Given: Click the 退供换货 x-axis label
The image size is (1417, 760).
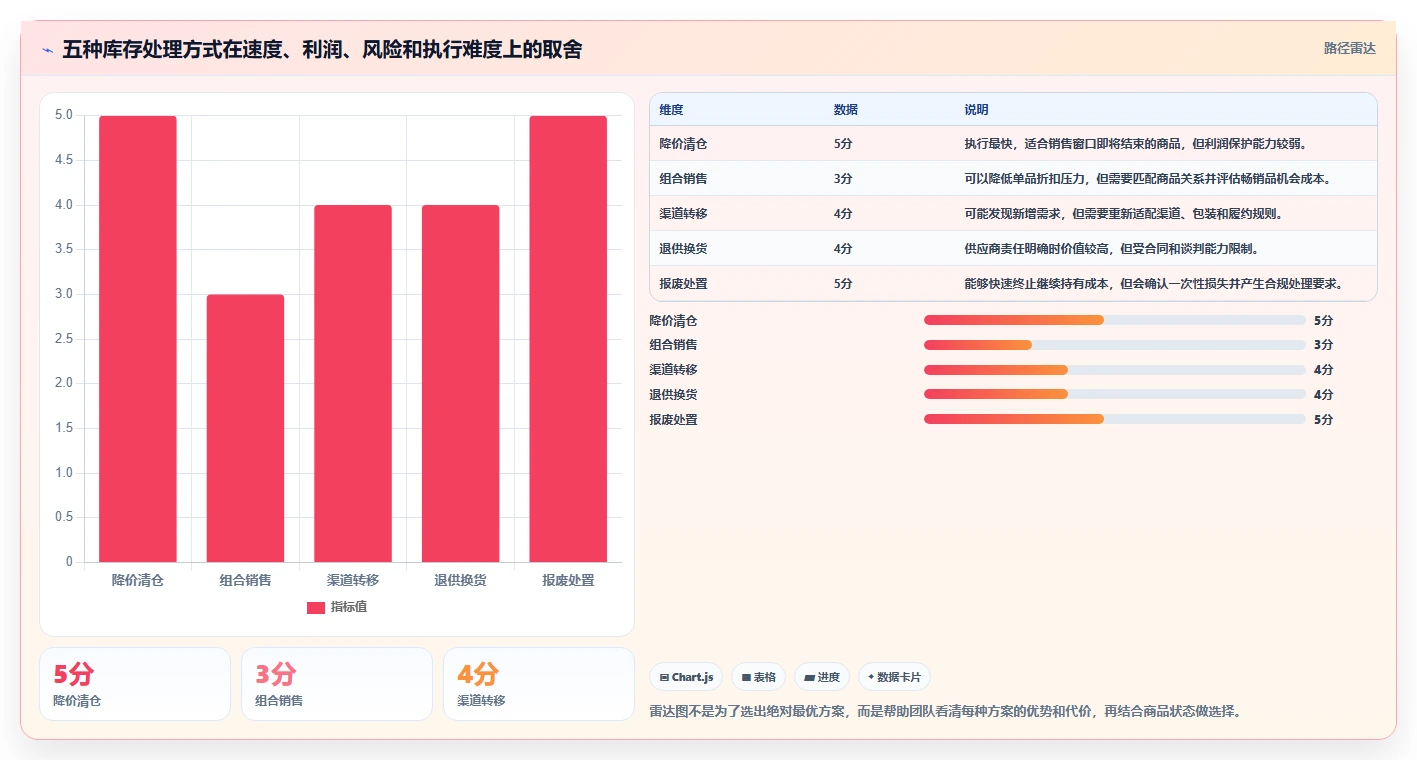Looking at the screenshot, I should 460,580.
